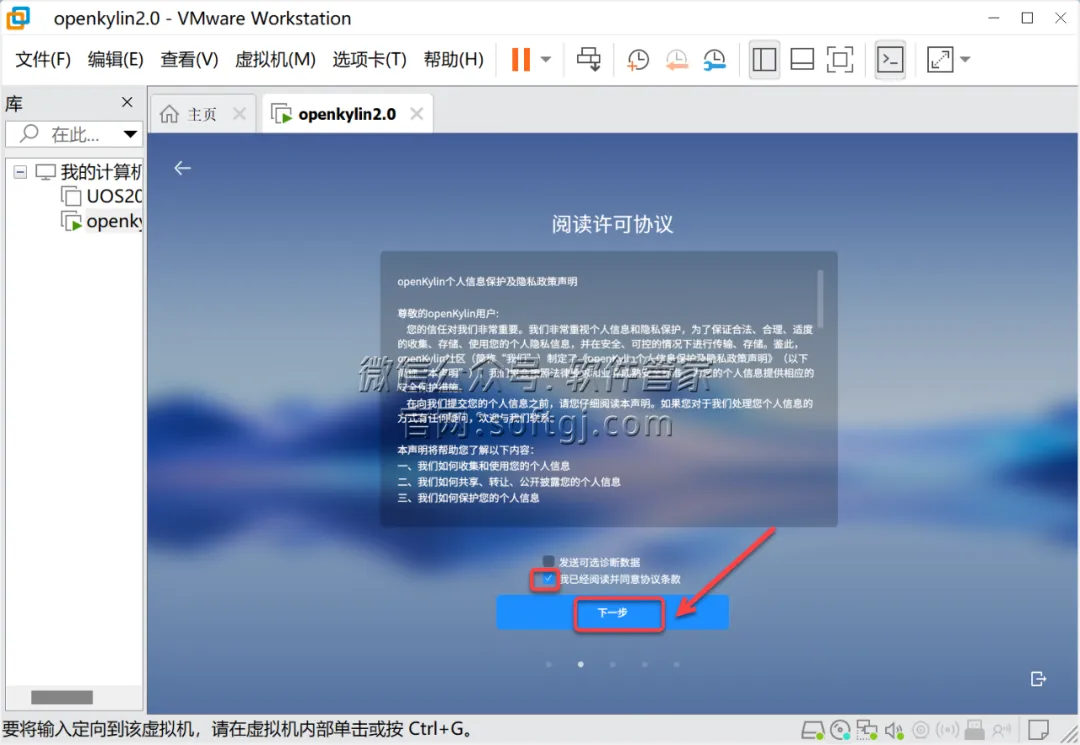Open the 编辑(E) menu

(115, 60)
